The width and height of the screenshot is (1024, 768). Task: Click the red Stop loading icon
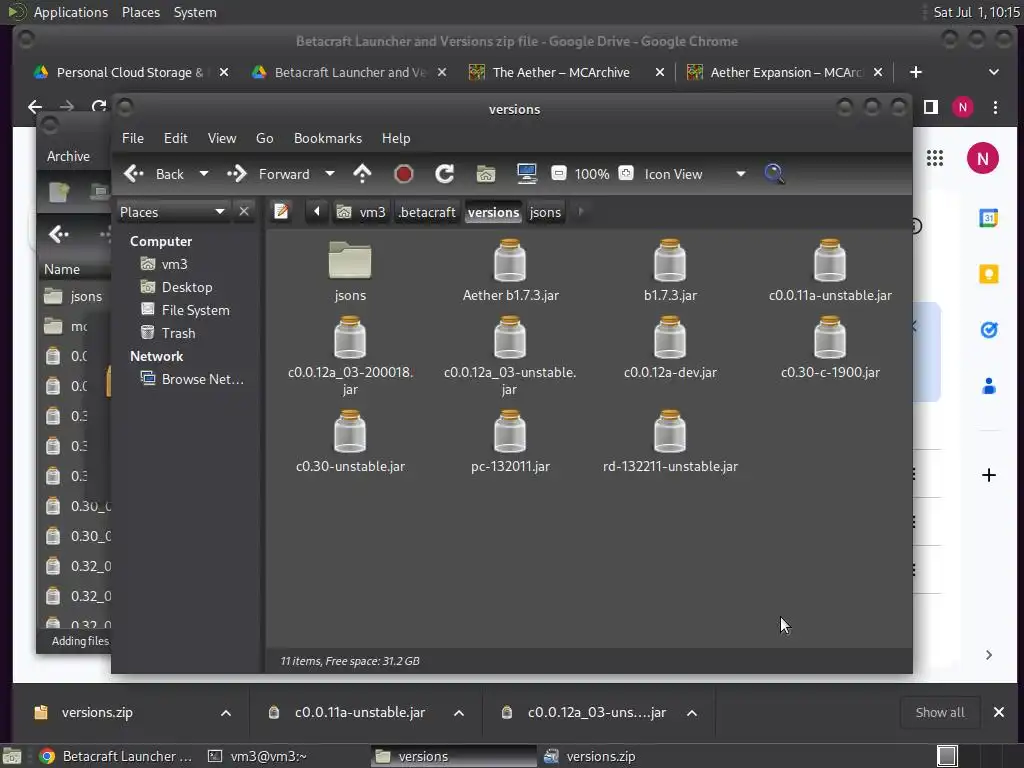[404, 174]
